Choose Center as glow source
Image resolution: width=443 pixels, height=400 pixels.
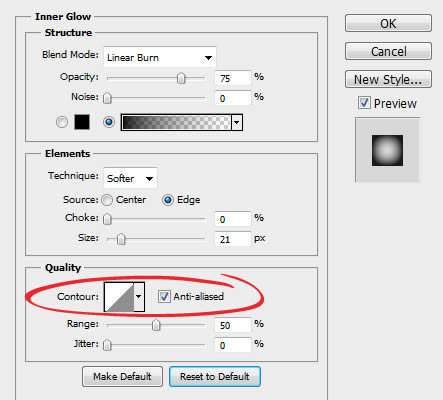click(107, 200)
